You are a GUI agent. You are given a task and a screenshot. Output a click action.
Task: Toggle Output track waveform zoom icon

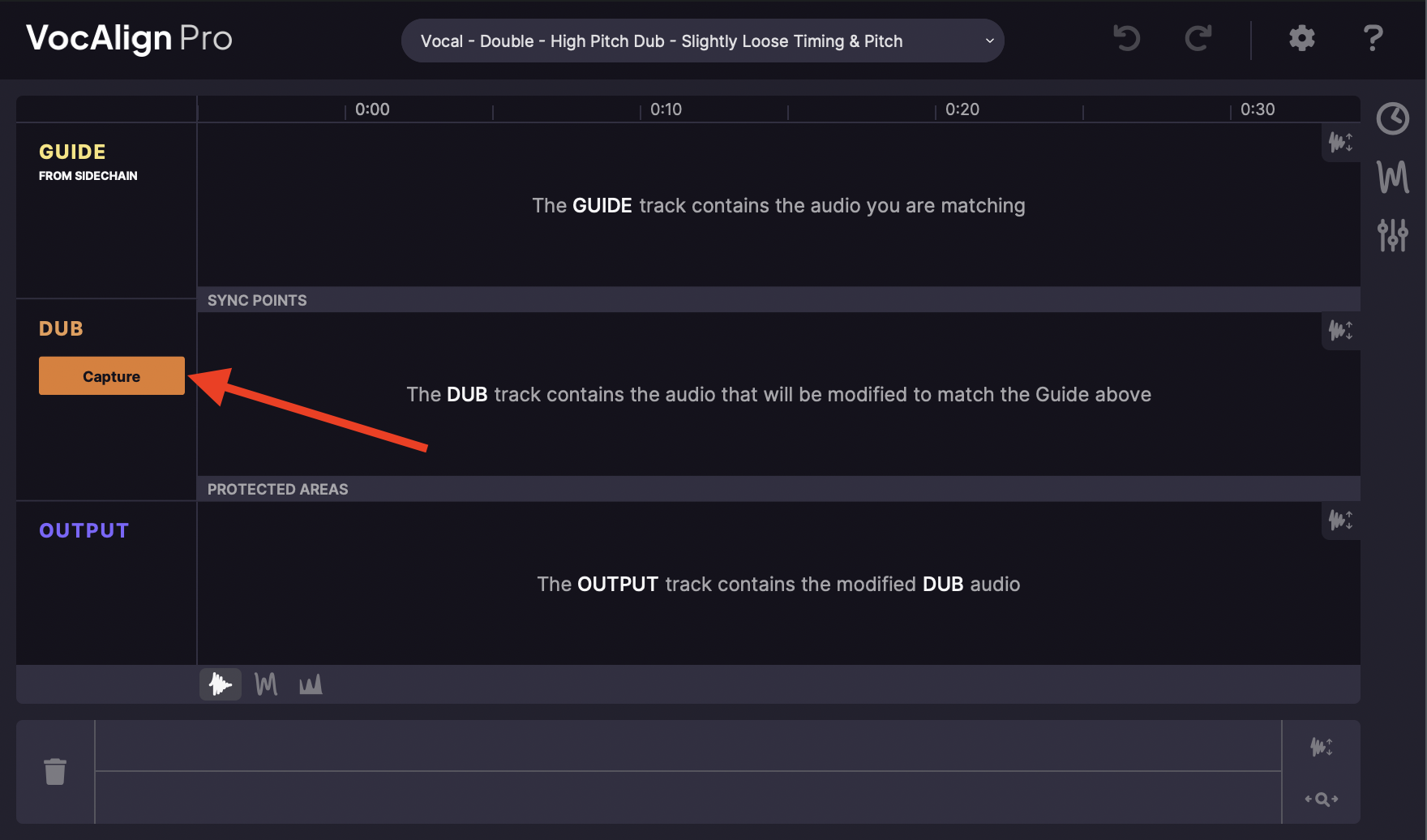(x=1340, y=520)
